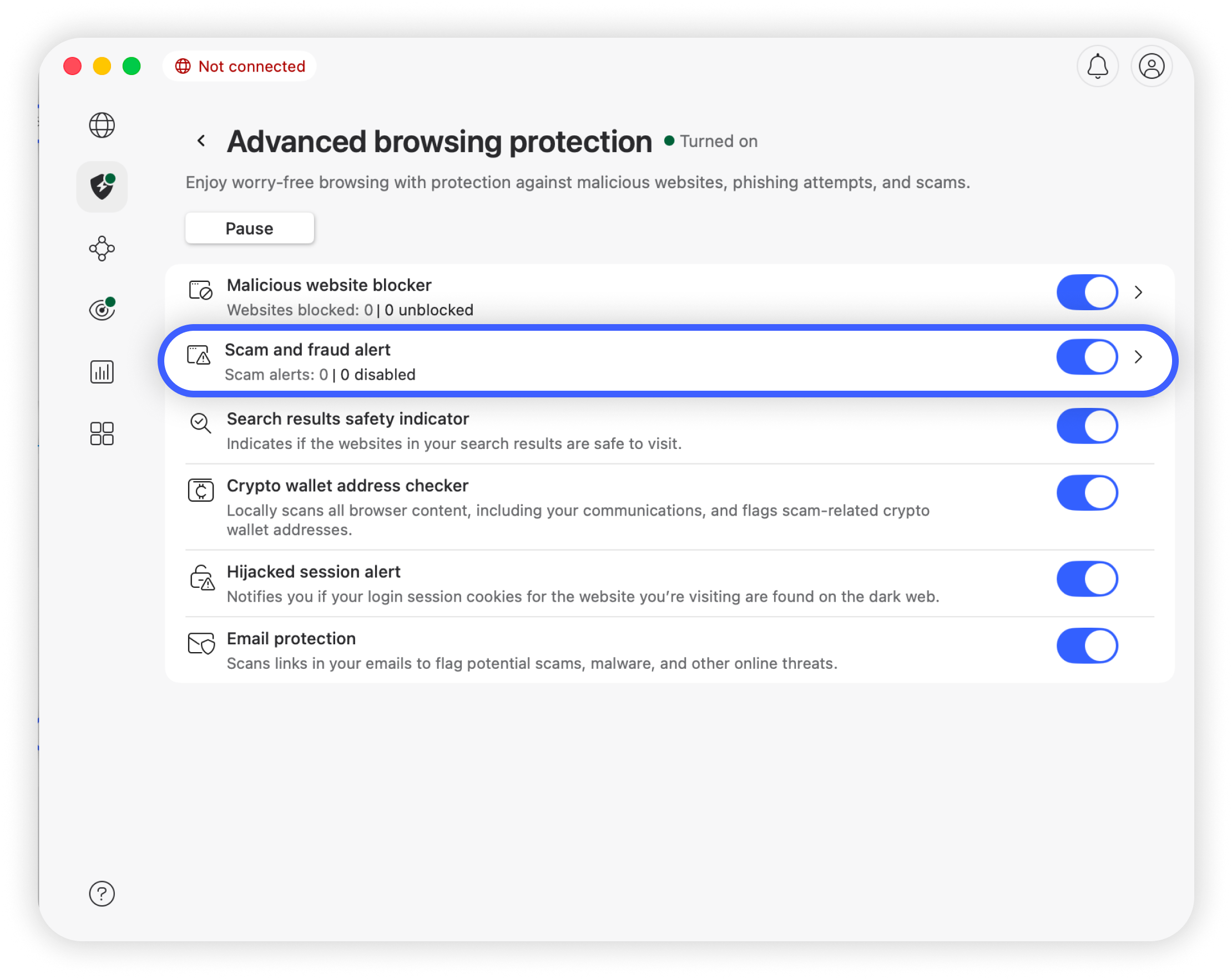Open the Meshnet sidebar icon
Viewport: 1232px width, 979px height.
(x=102, y=249)
